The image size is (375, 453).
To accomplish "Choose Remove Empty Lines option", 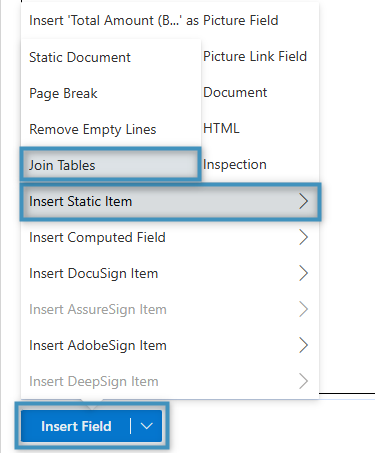I will coord(111,129).
